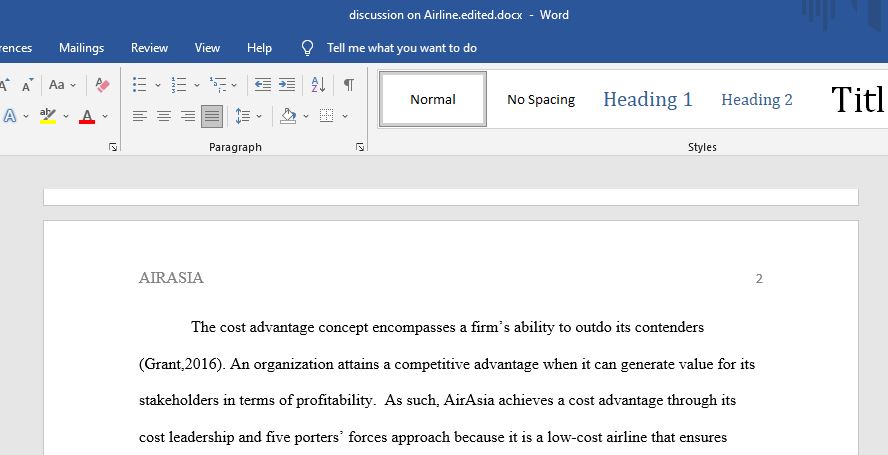This screenshot has width=888, height=455.
Task: Apply the Heading 2 style
Action: pos(757,100)
